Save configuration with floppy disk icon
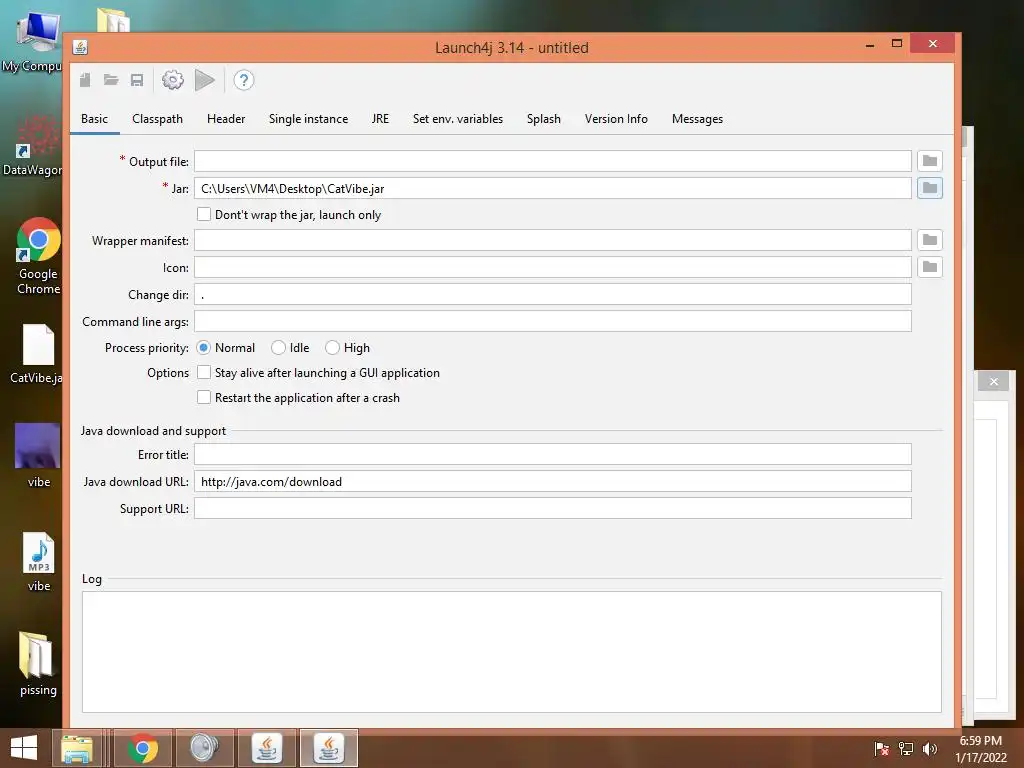The width and height of the screenshot is (1024, 768). point(136,80)
